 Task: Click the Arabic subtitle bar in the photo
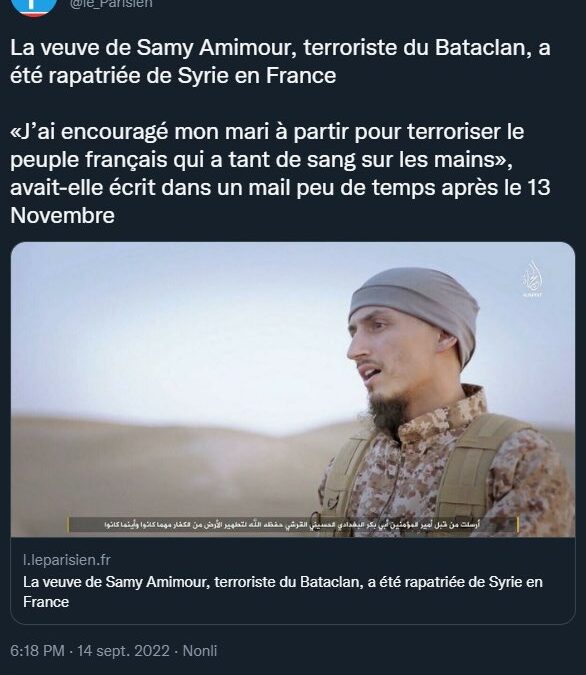tap(293, 524)
